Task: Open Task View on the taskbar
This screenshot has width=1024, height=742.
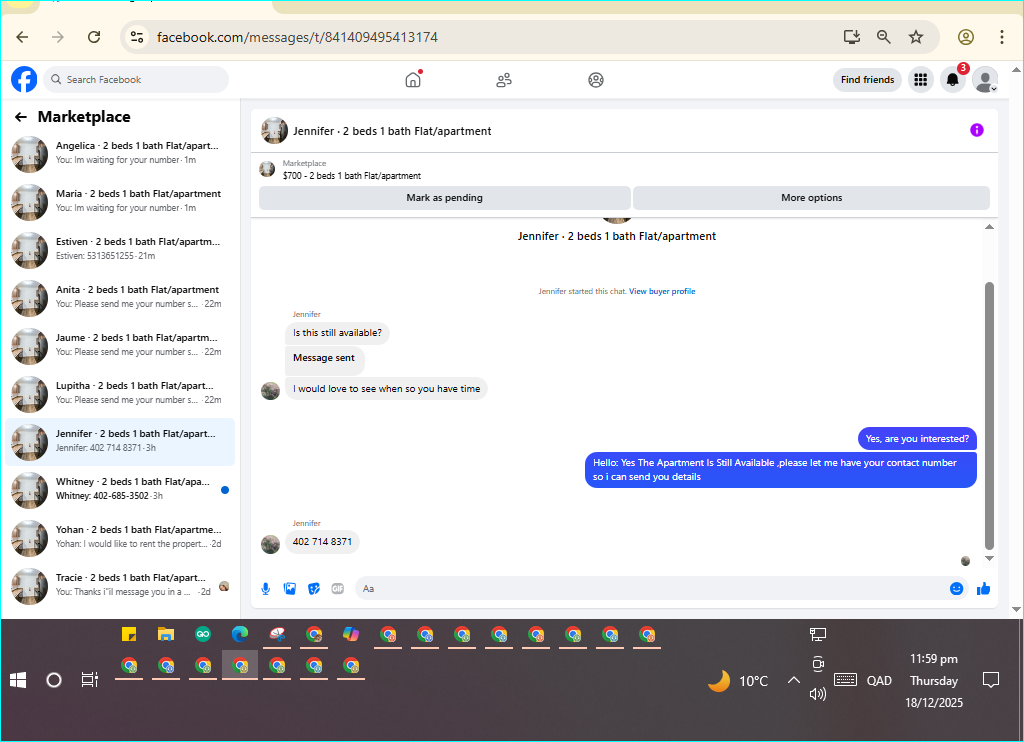Action: tap(89, 681)
